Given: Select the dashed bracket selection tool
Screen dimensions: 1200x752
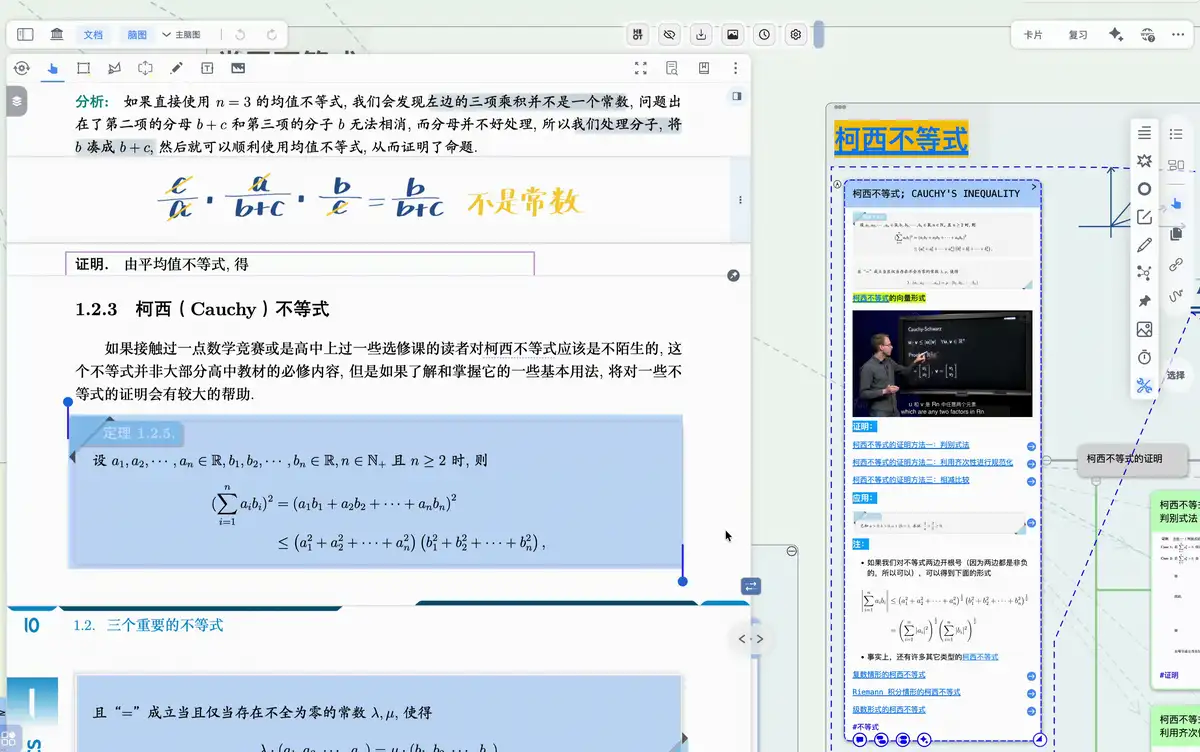Looking at the screenshot, I should [146, 68].
